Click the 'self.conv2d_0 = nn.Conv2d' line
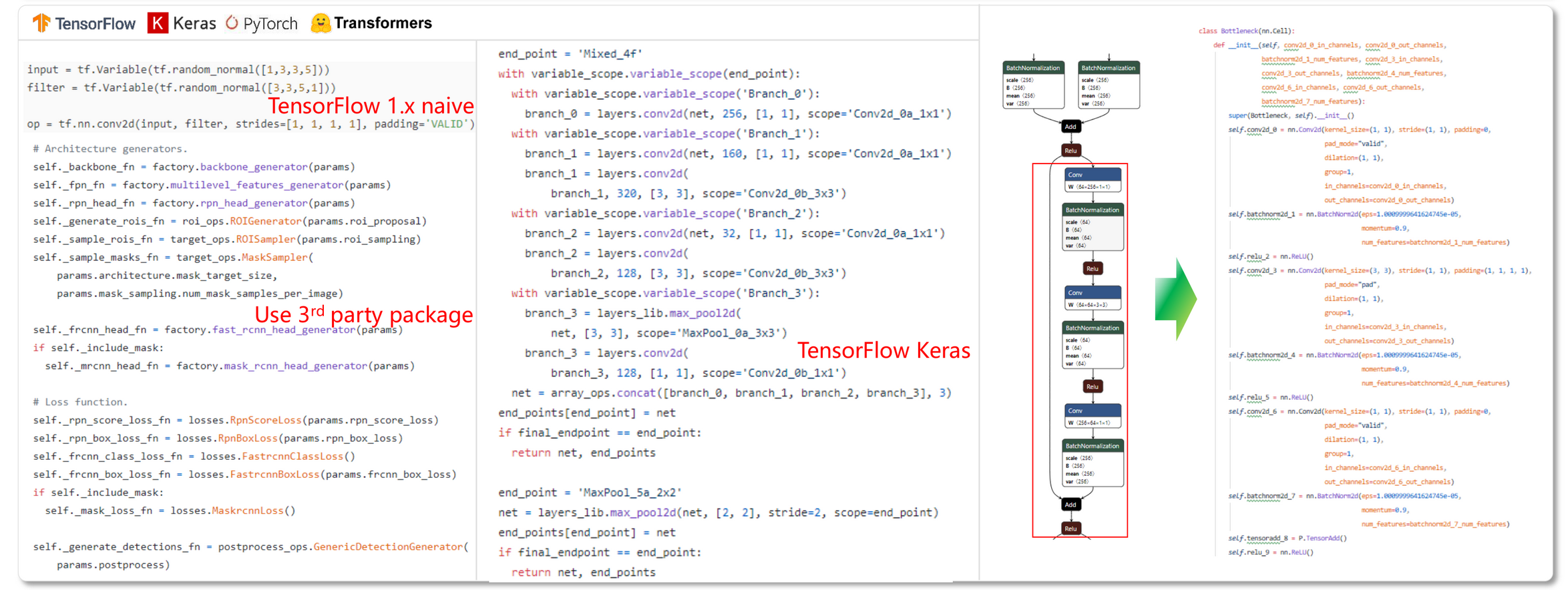Viewport: 1568px width, 590px height. coord(1359,129)
